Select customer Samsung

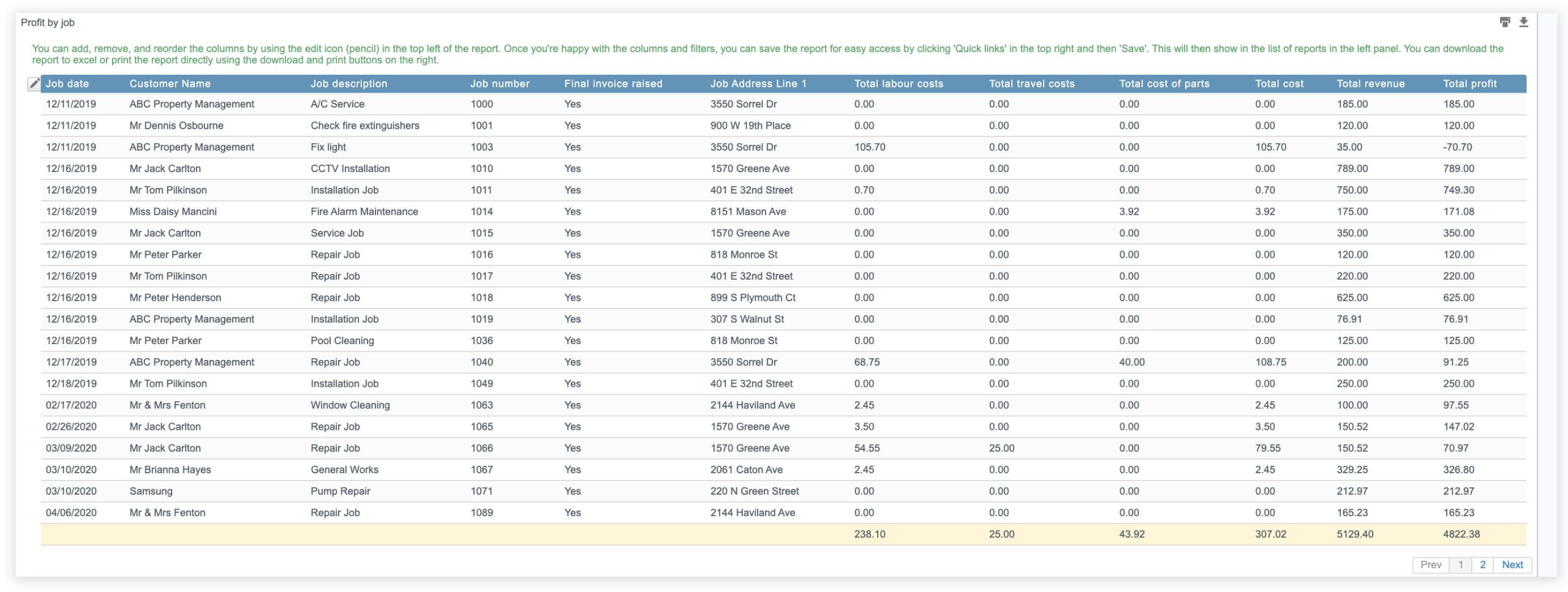(151, 490)
